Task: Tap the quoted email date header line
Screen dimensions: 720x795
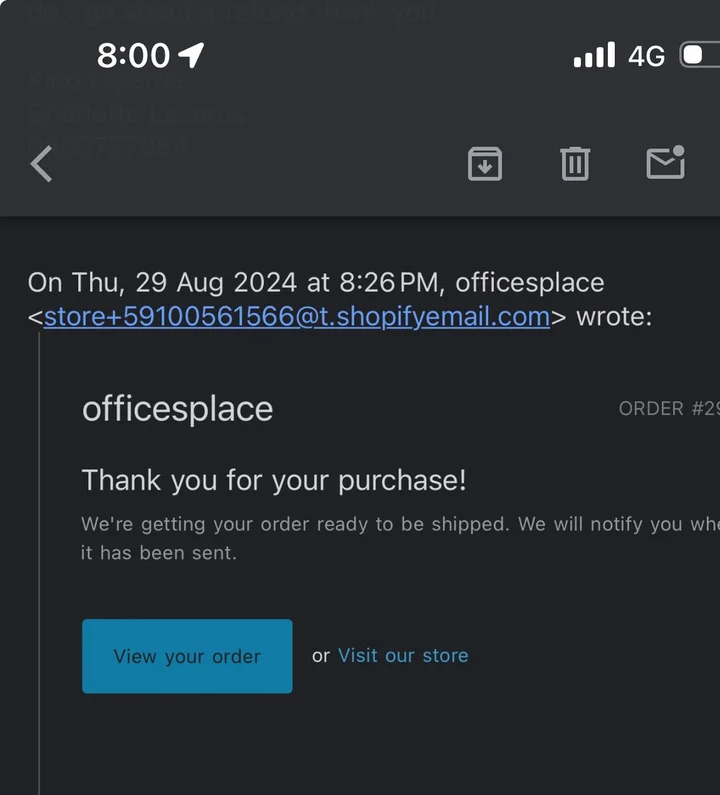Action: [316, 282]
